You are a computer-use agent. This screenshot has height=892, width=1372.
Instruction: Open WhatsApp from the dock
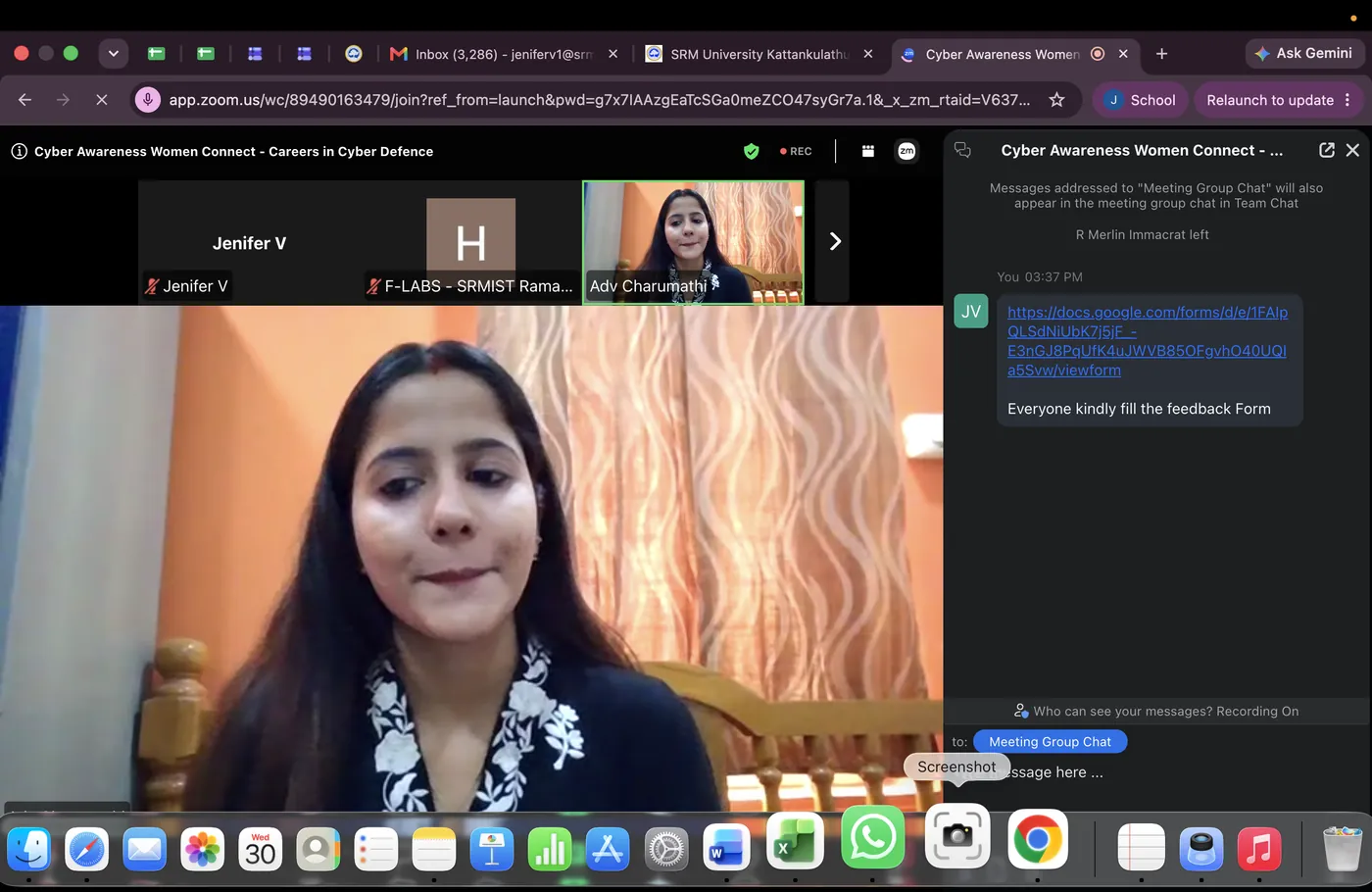point(872,838)
